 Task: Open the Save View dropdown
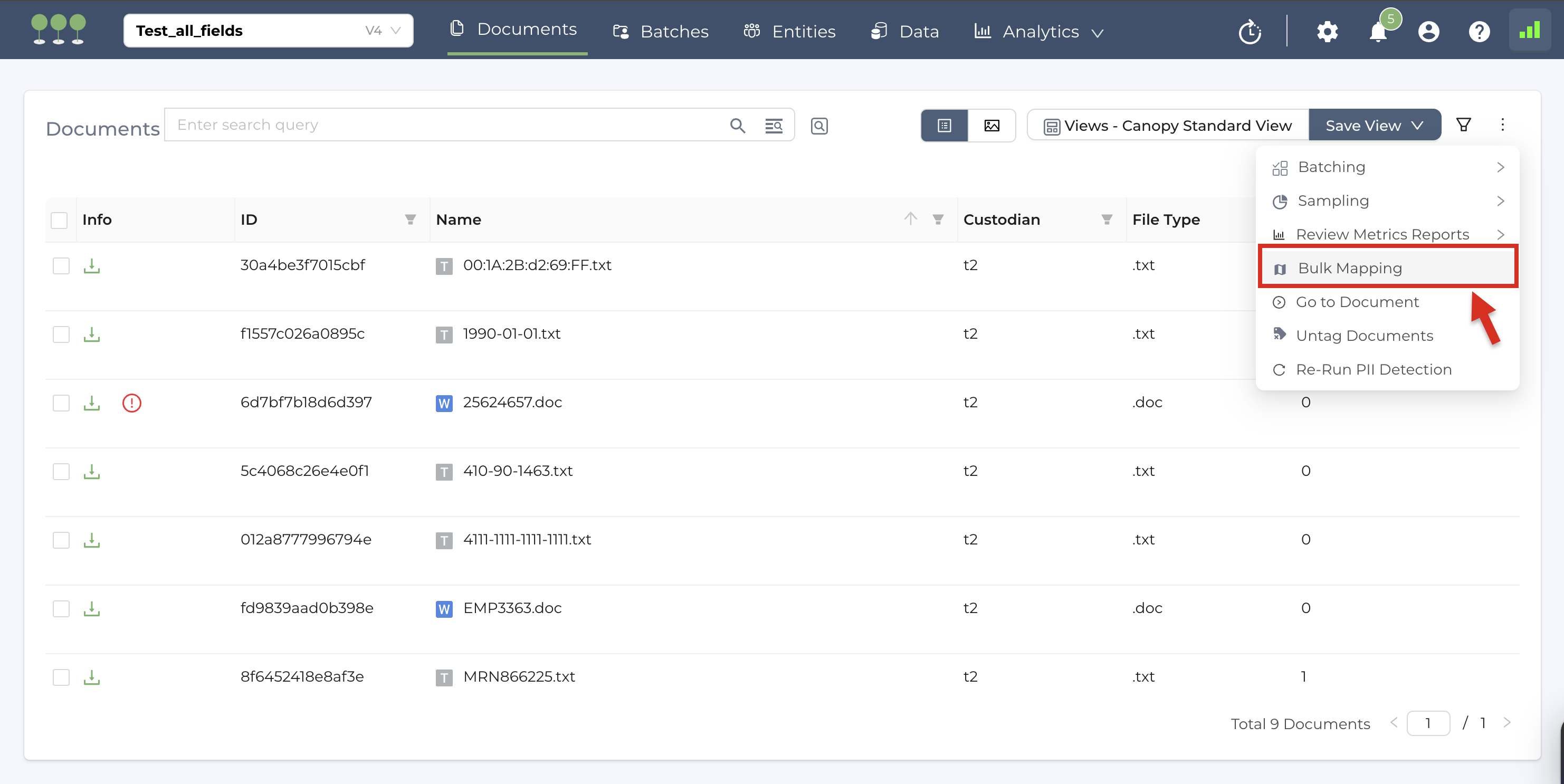[x=1374, y=126]
